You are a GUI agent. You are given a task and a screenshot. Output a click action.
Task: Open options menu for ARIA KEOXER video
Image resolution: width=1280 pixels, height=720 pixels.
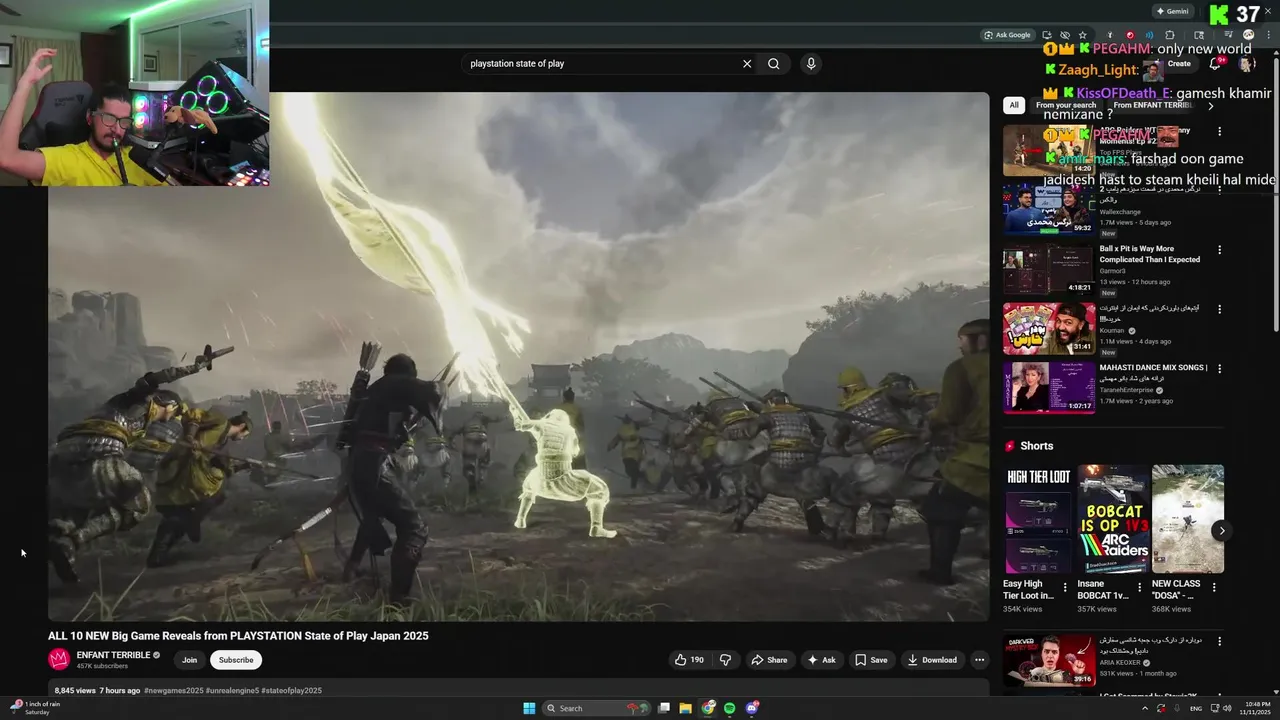pyautogui.click(x=1219, y=641)
